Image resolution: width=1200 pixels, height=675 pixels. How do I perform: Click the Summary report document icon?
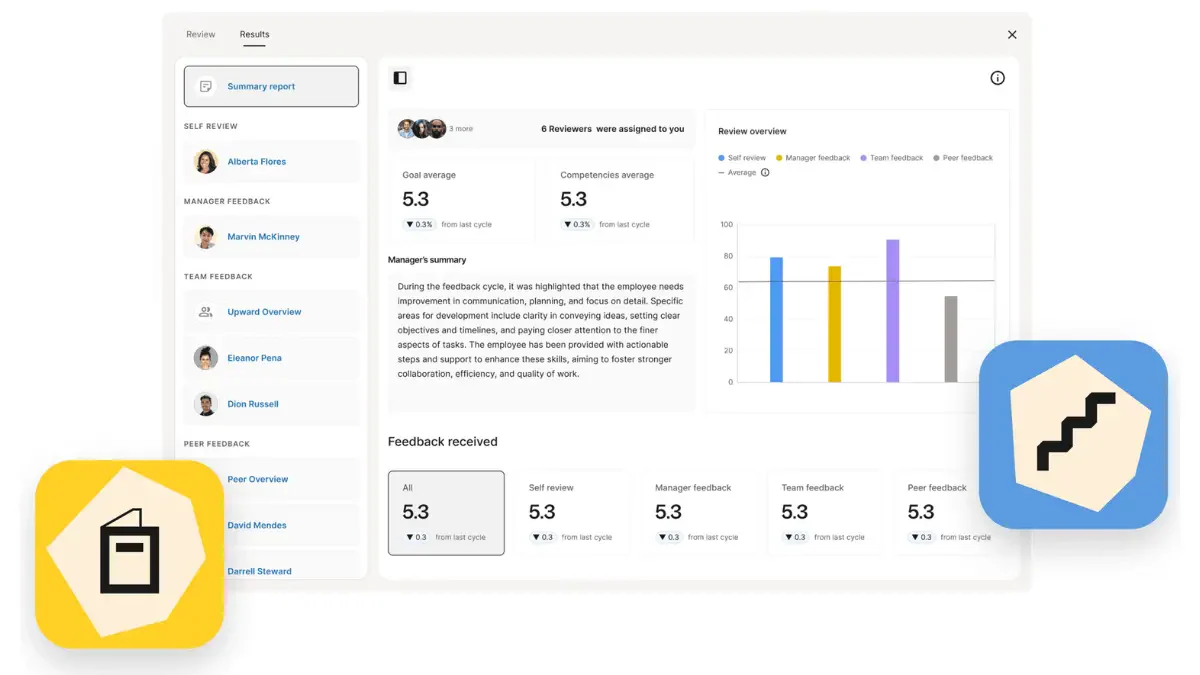206,87
